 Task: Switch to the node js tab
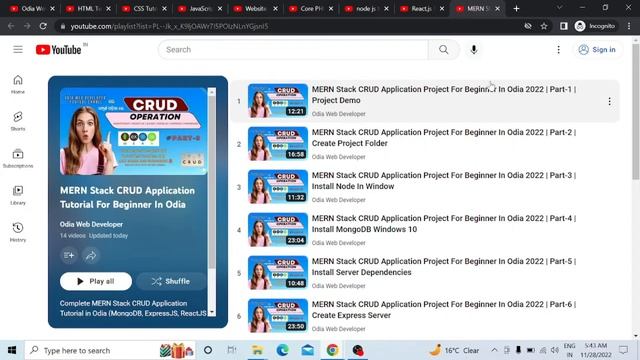pyautogui.click(x=367, y=9)
